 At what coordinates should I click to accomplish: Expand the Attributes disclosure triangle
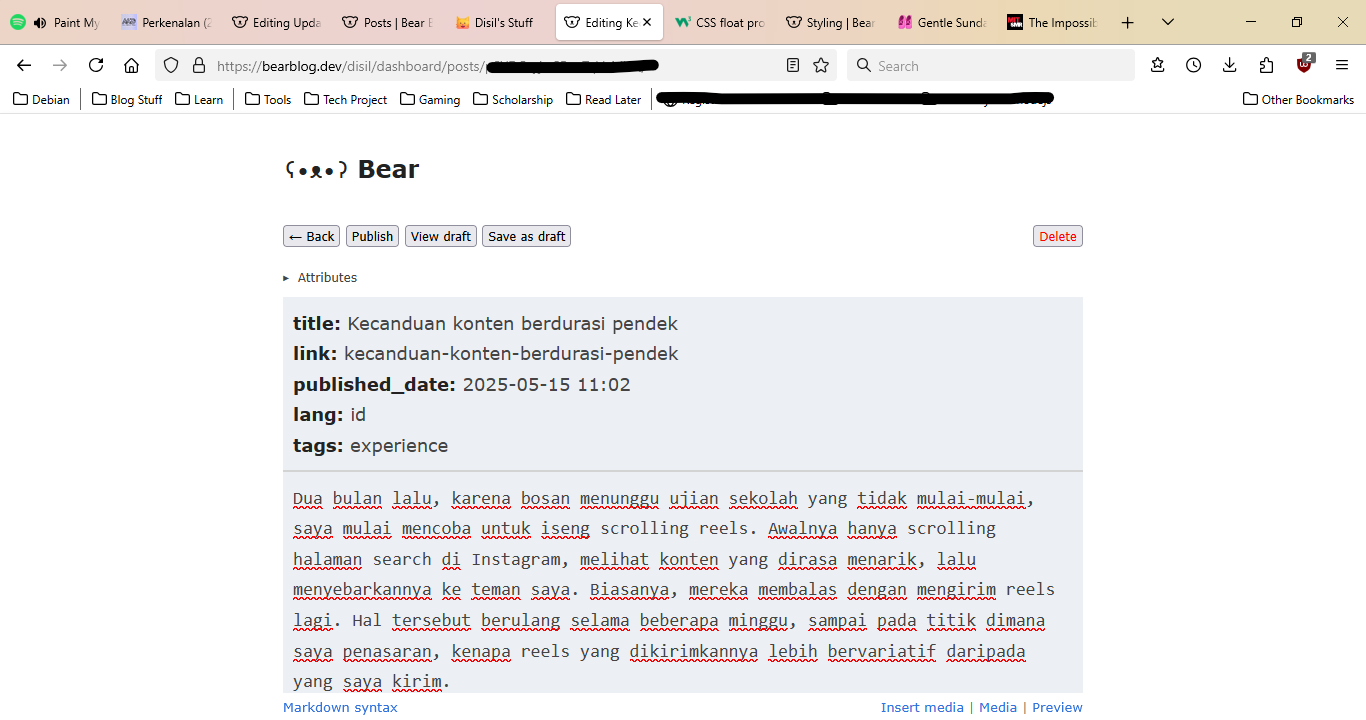(286, 278)
